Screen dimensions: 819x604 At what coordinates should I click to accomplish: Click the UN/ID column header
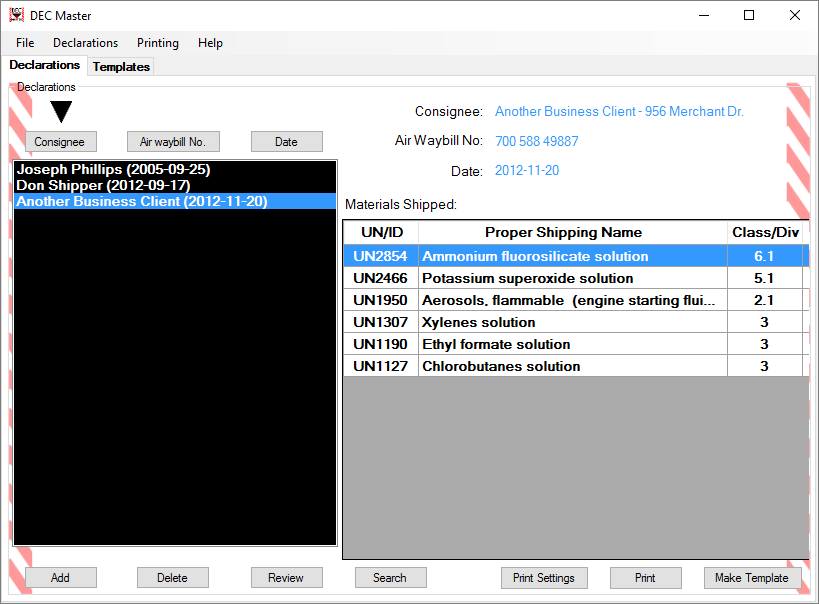tap(381, 233)
